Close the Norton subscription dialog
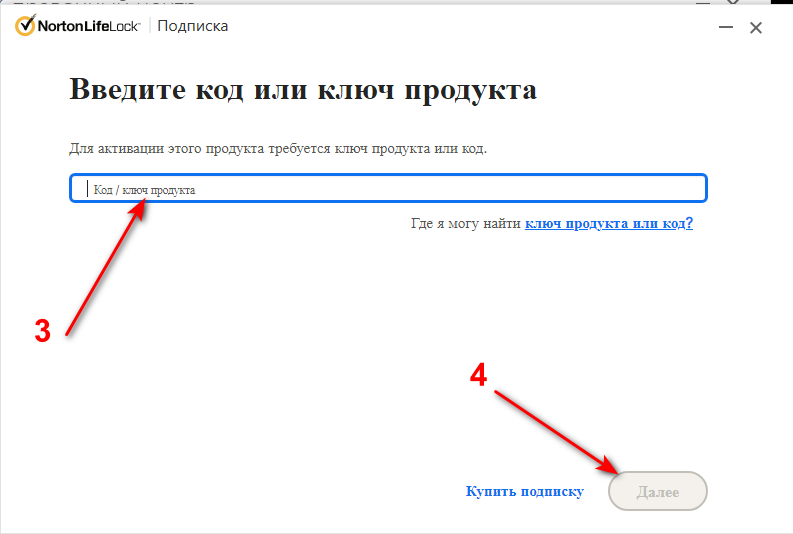The image size is (793, 534). tap(756, 28)
